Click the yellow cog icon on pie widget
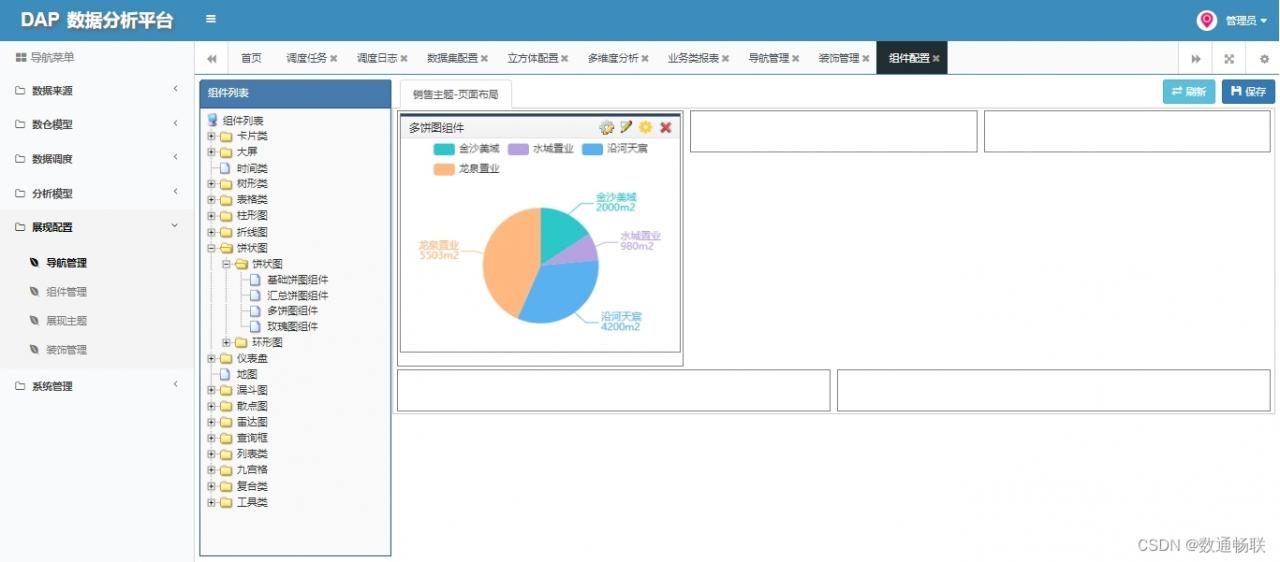 (x=646, y=127)
